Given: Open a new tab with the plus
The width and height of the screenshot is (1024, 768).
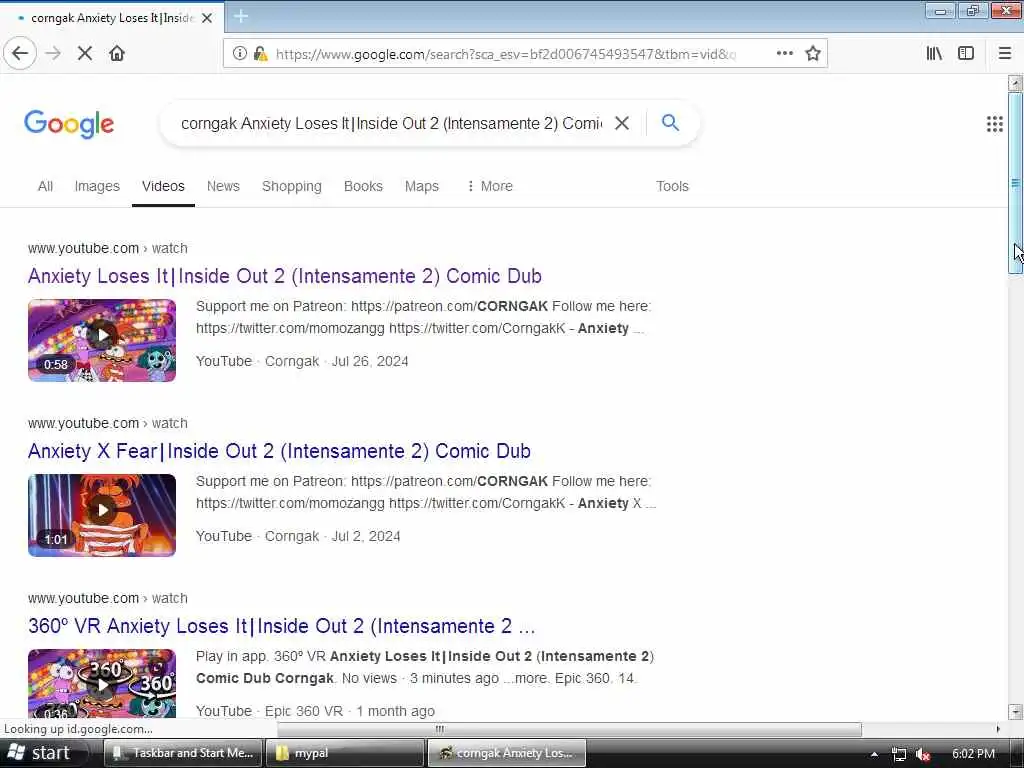Looking at the screenshot, I should [240, 16].
